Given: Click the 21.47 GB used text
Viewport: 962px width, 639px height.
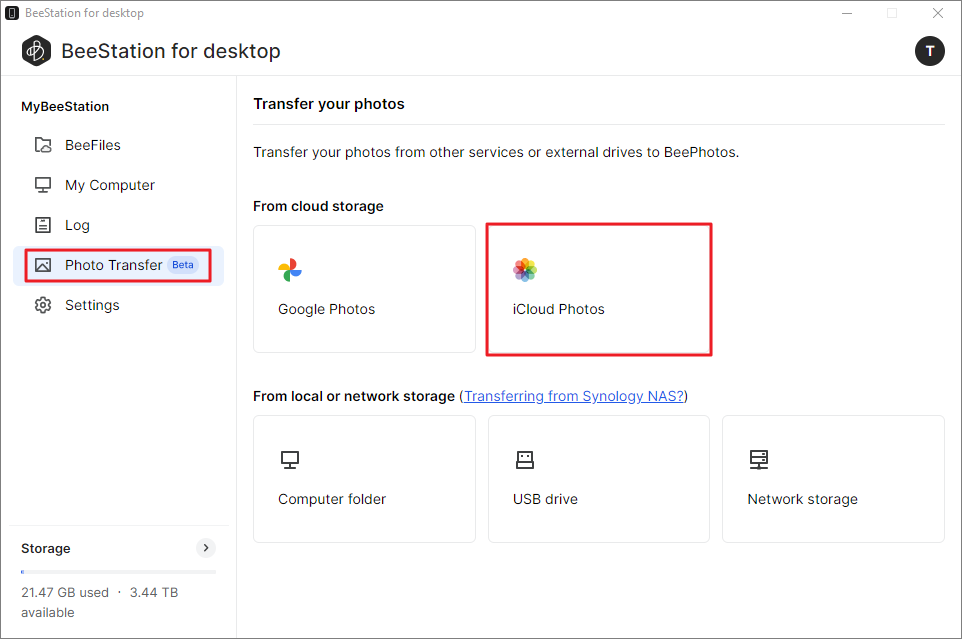Looking at the screenshot, I should click(x=65, y=592).
